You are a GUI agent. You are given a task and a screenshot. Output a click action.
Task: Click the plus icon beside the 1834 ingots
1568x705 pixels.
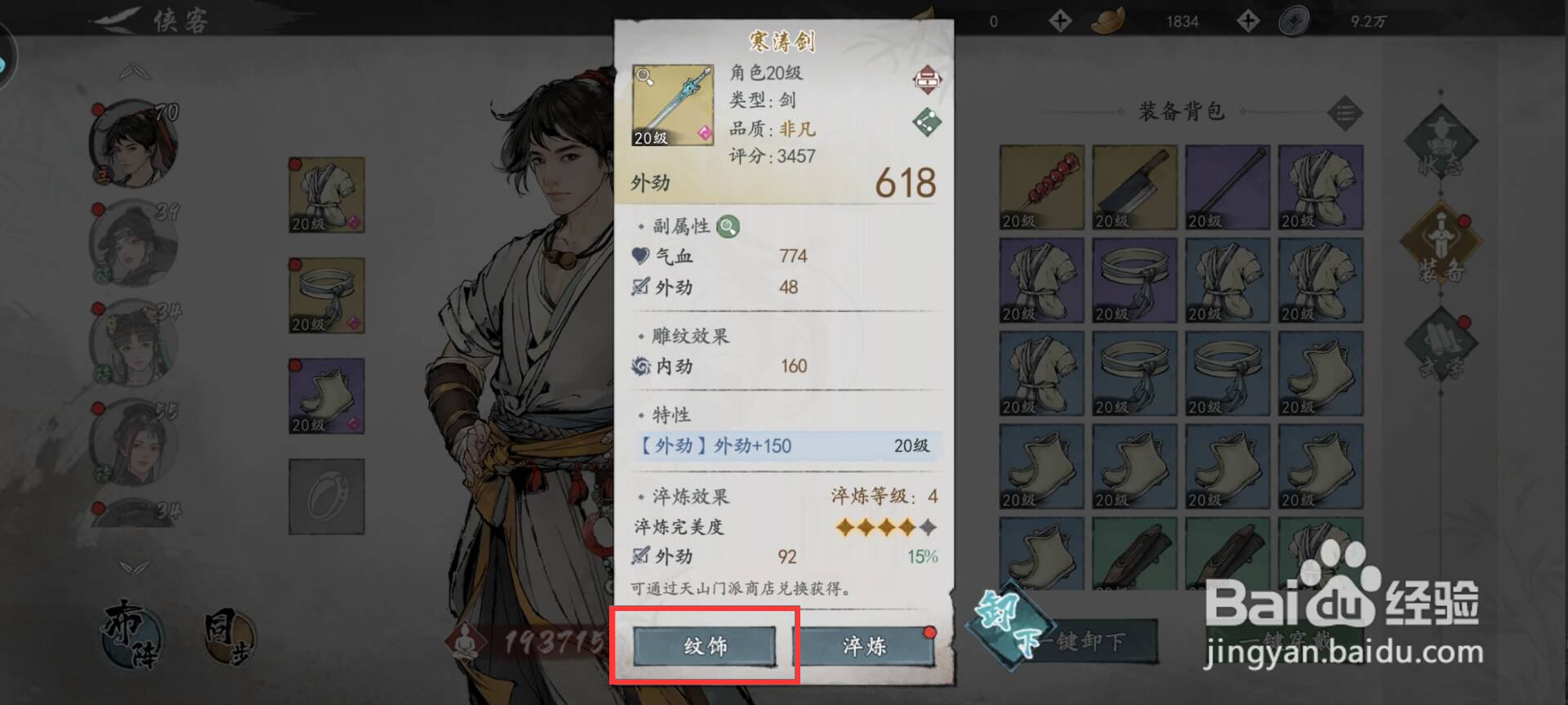(1248, 20)
